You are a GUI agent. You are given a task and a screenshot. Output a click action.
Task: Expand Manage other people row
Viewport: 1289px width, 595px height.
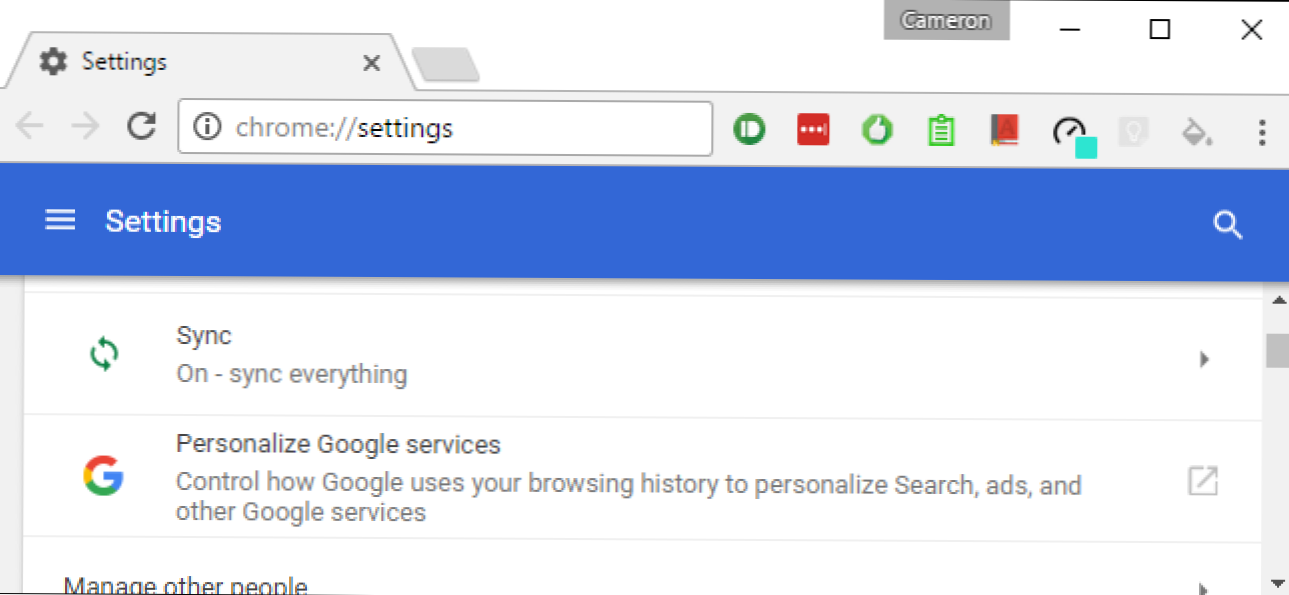coord(1204,587)
